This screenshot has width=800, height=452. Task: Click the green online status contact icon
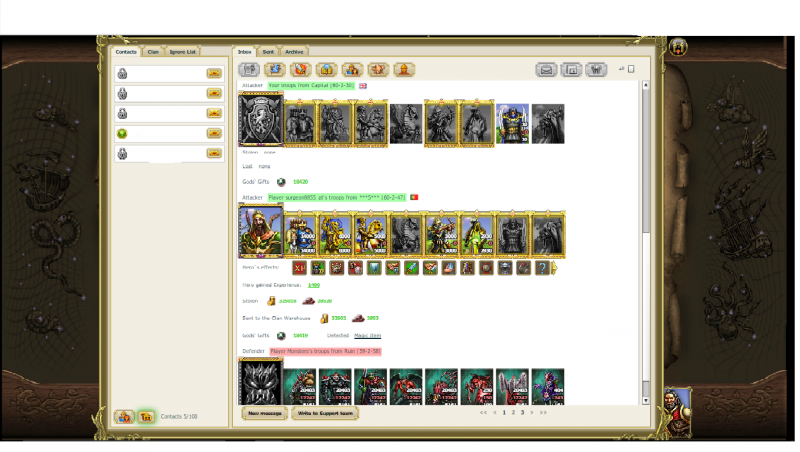(122, 133)
